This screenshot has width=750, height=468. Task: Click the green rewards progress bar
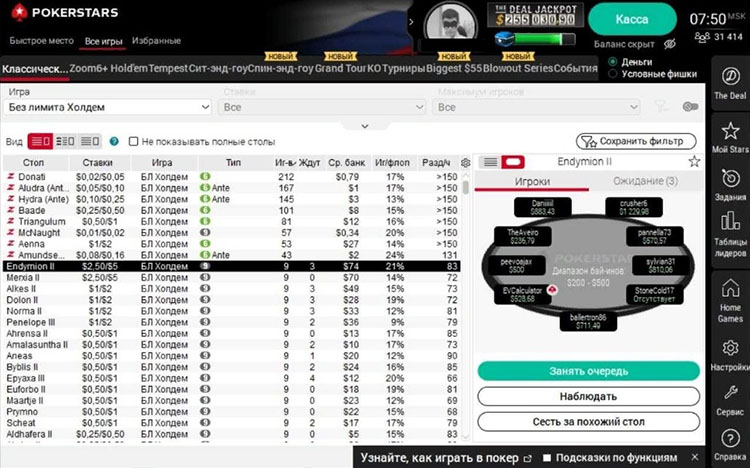[x=544, y=39]
